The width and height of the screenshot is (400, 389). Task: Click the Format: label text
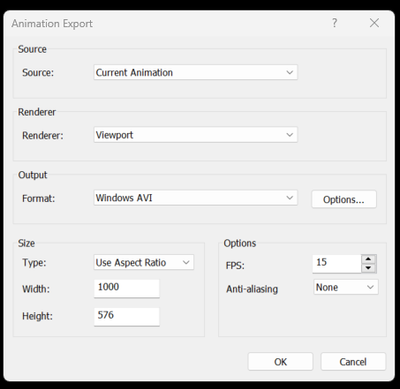pyautogui.click(x=38, y=199)
